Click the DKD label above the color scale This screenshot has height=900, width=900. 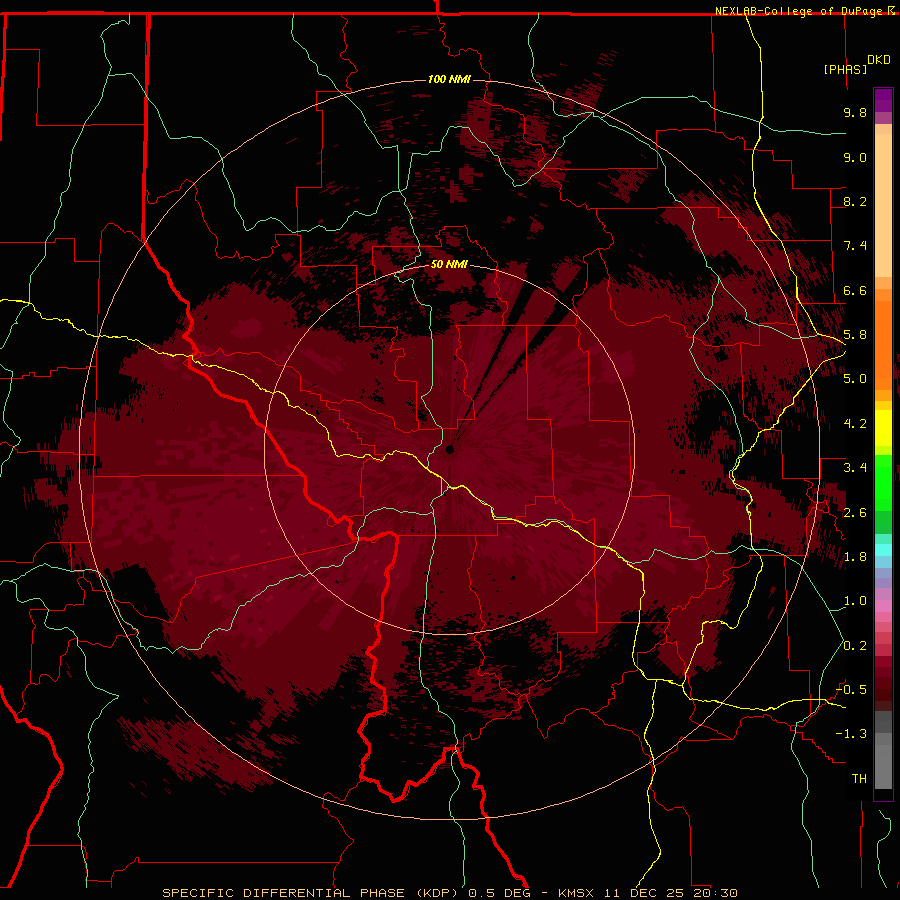point(879,60)
